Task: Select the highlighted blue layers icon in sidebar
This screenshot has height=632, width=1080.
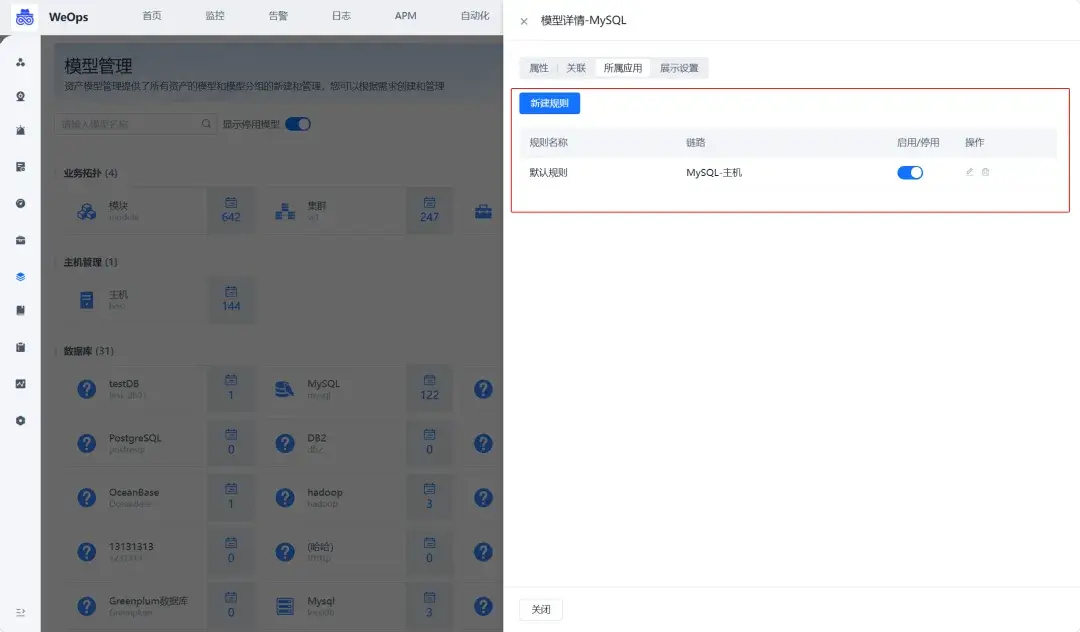Action: pos(20,276)
